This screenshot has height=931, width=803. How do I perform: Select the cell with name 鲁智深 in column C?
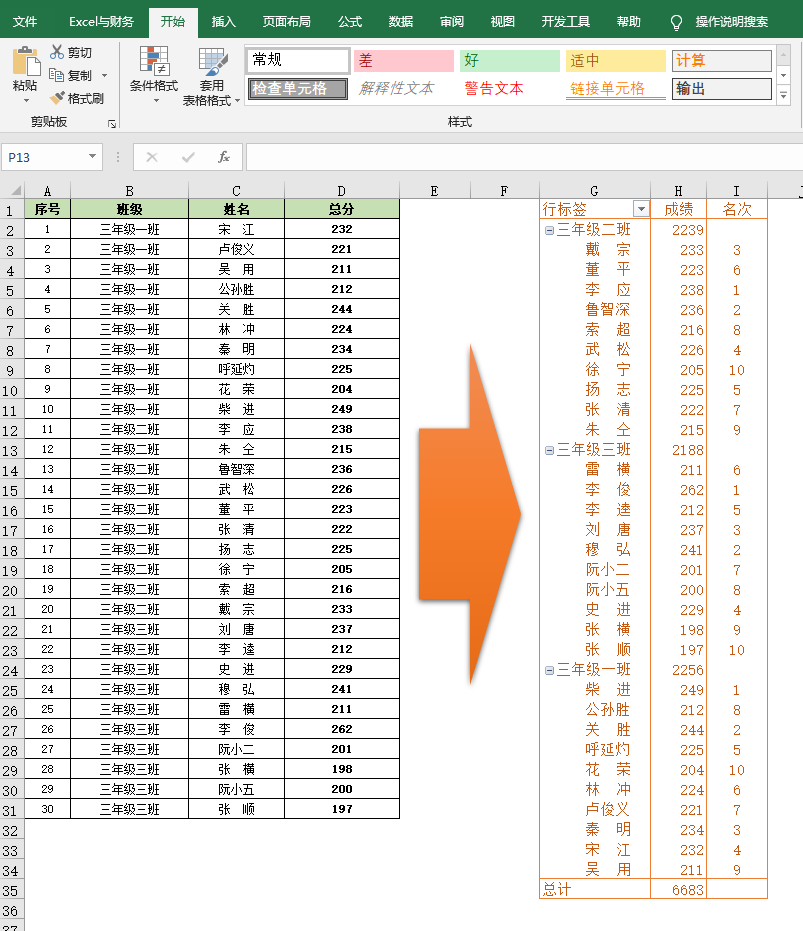click(x=236, y=470)
